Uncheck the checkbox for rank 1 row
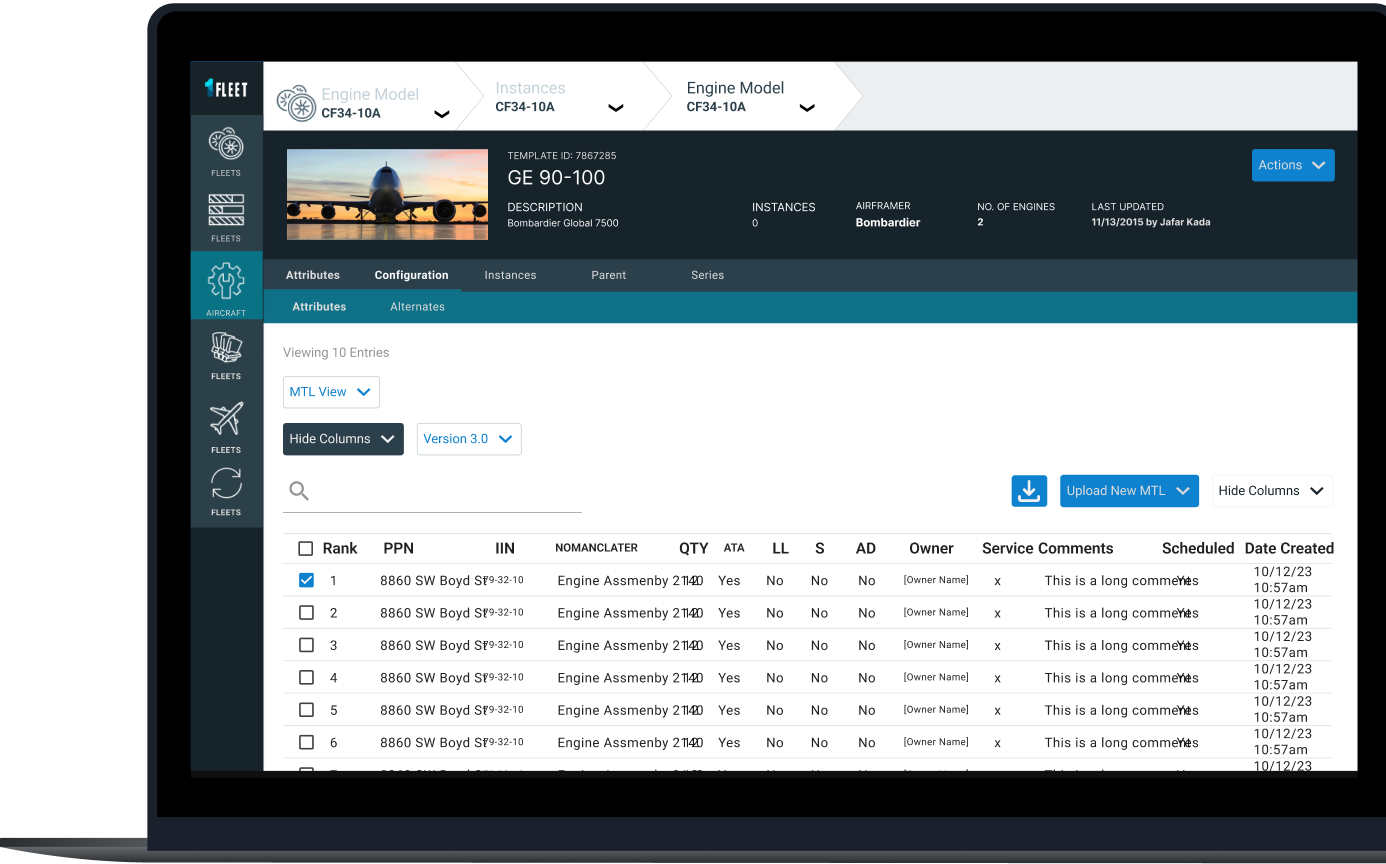Viewport: 1386px width, 864px height. (306, 580)
